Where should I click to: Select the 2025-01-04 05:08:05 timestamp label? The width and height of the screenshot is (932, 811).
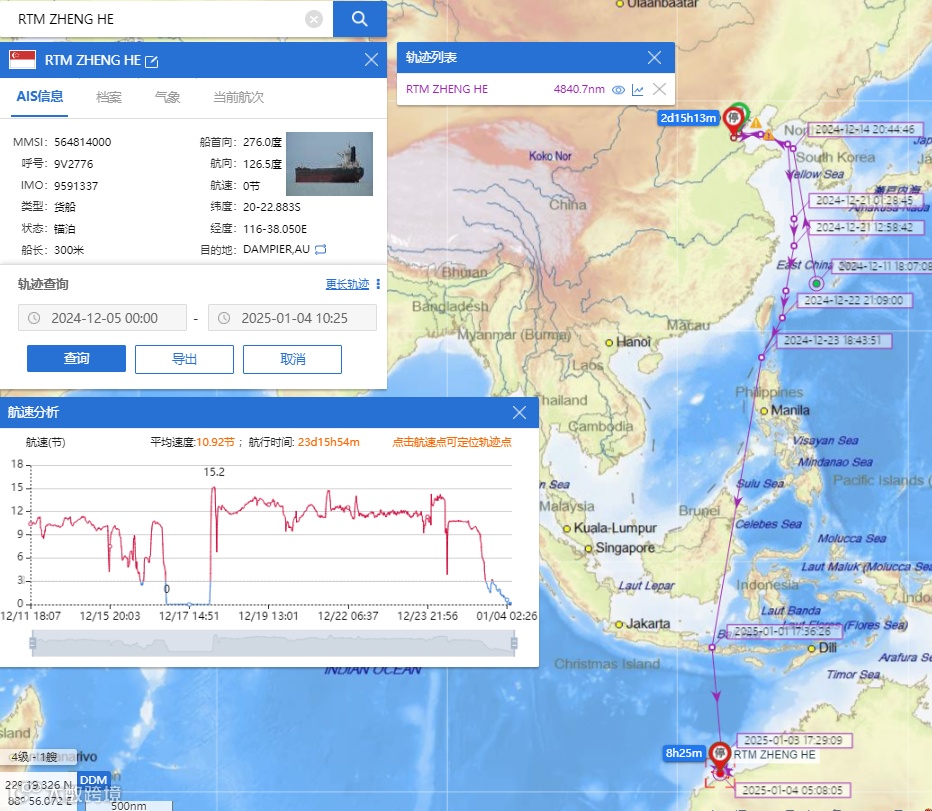[x=792, y=790]
